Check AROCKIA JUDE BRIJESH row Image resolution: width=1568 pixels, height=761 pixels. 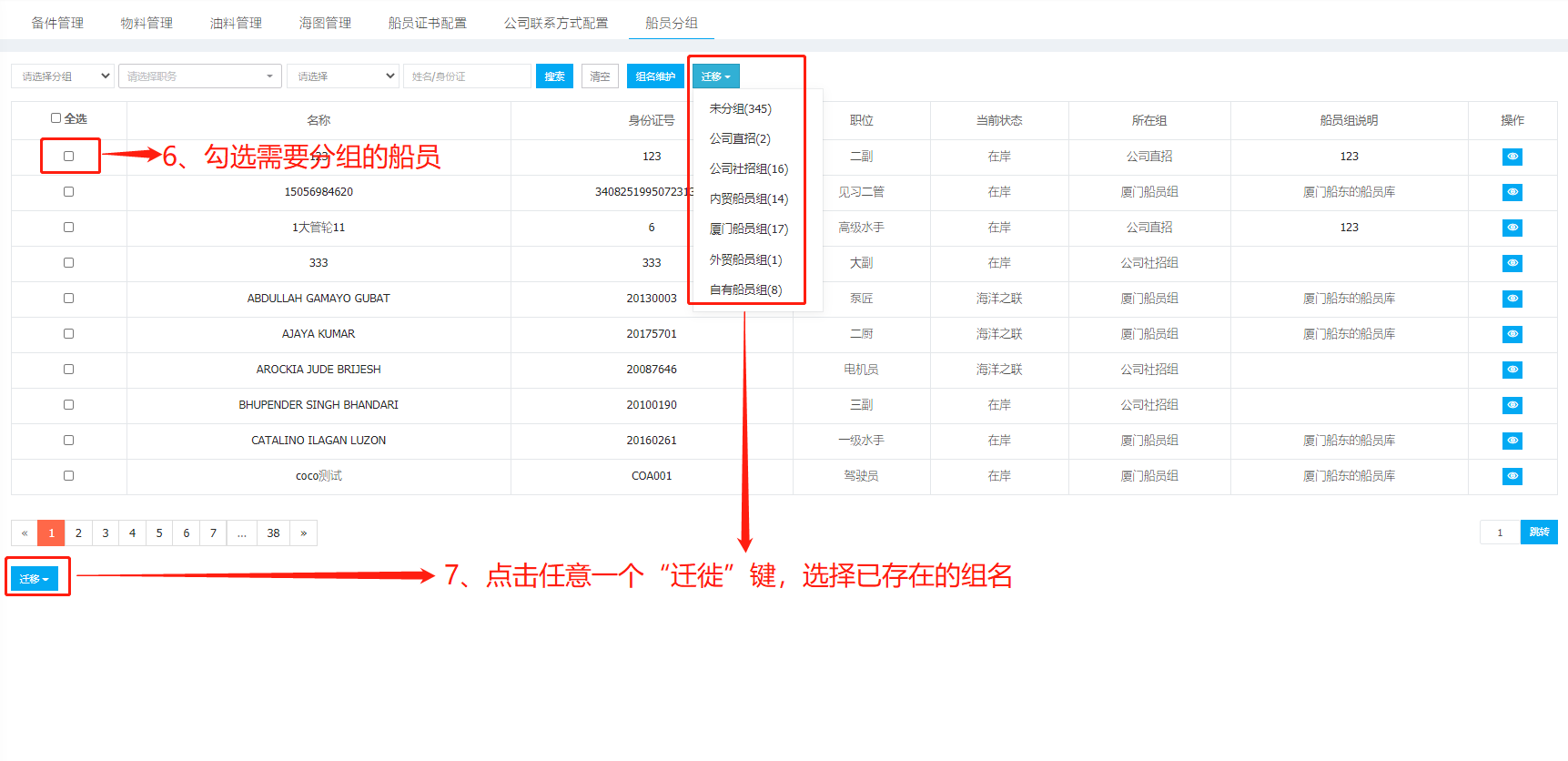[x=68, y=370]
